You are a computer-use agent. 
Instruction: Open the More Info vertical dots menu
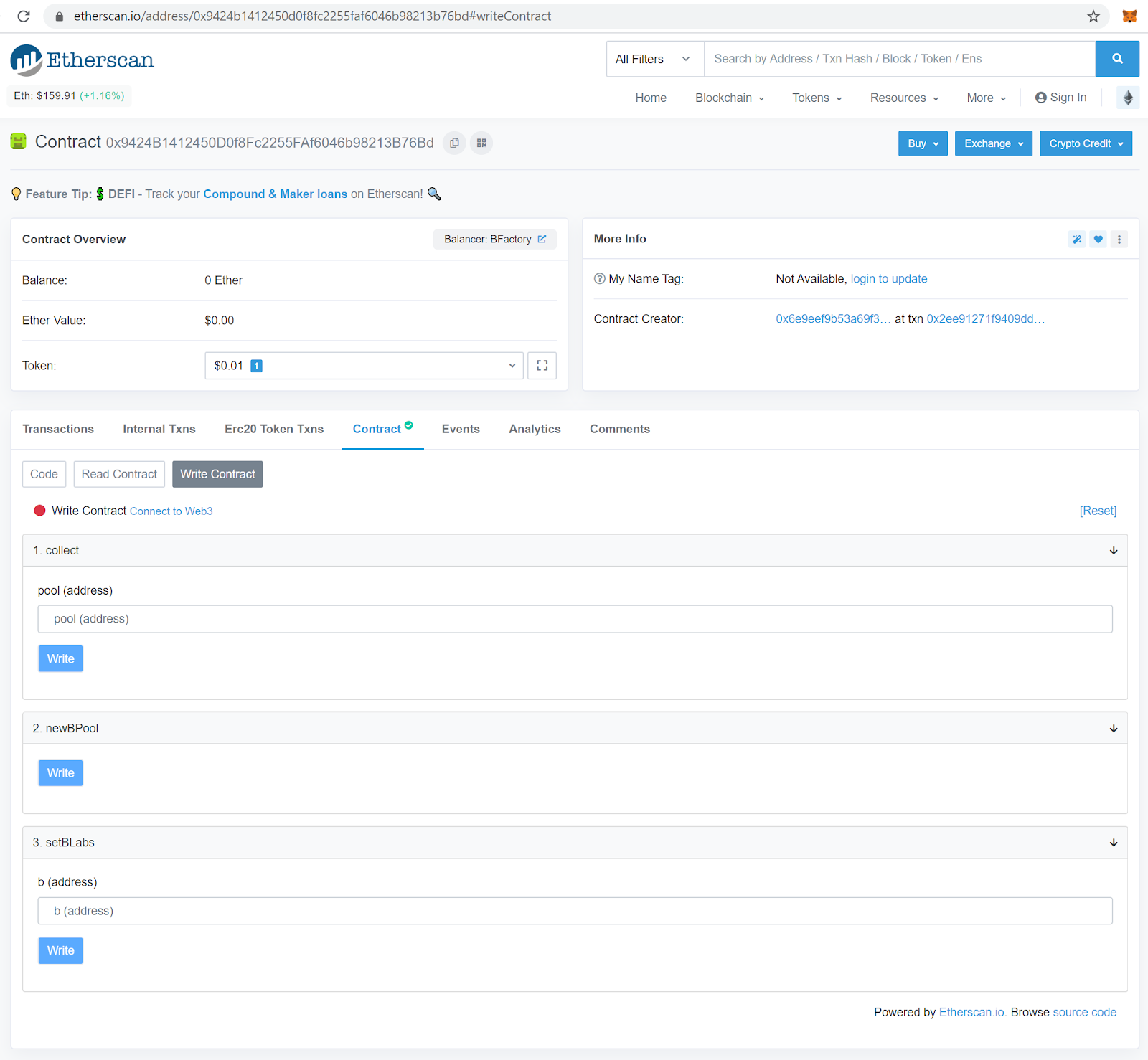(x=1119, y=240)
